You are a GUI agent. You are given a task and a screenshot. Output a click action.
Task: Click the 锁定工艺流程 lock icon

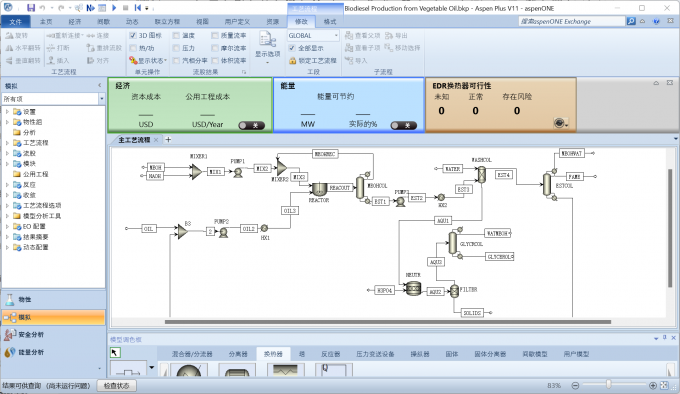[292, 61]
